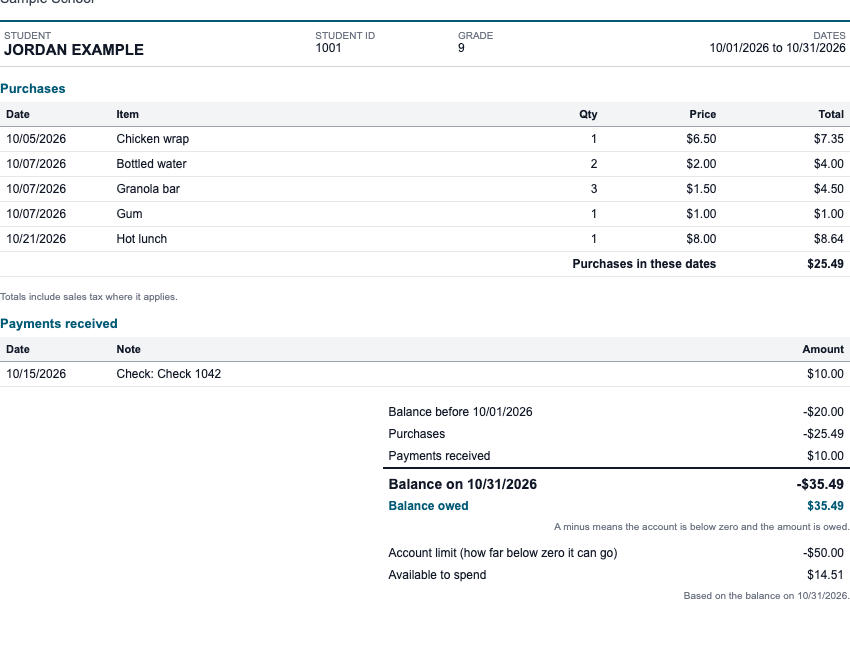Select the student ID value 1001

tap(329, 48)
